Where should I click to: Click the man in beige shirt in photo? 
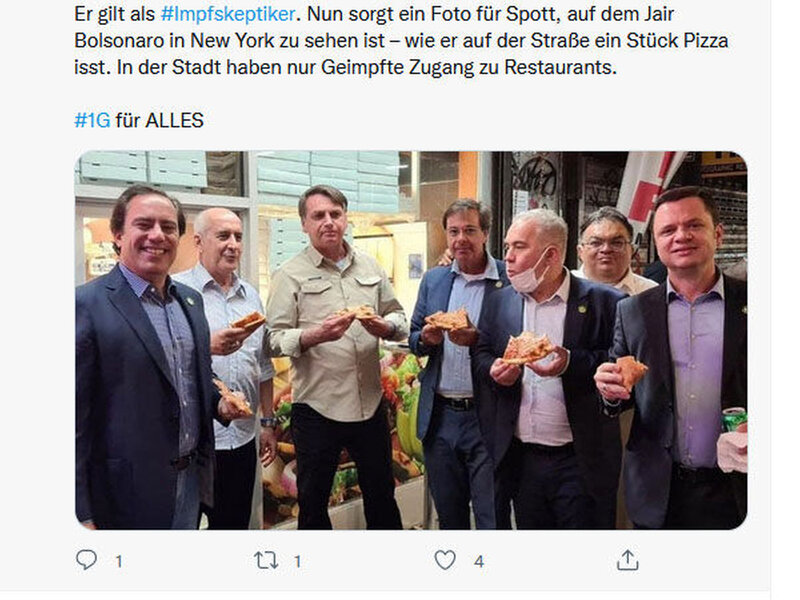point(335,357)
